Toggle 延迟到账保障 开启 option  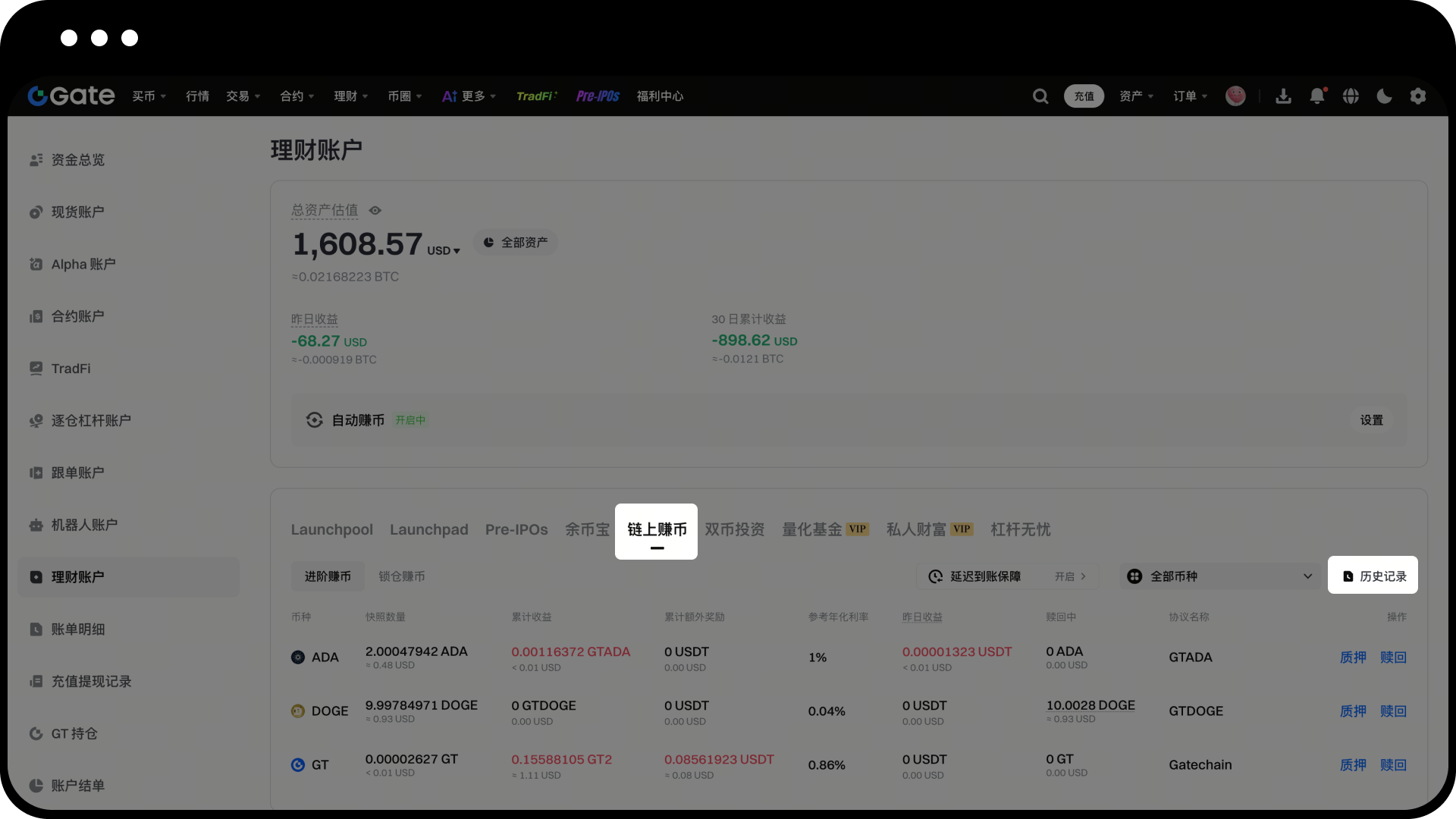1070,576
